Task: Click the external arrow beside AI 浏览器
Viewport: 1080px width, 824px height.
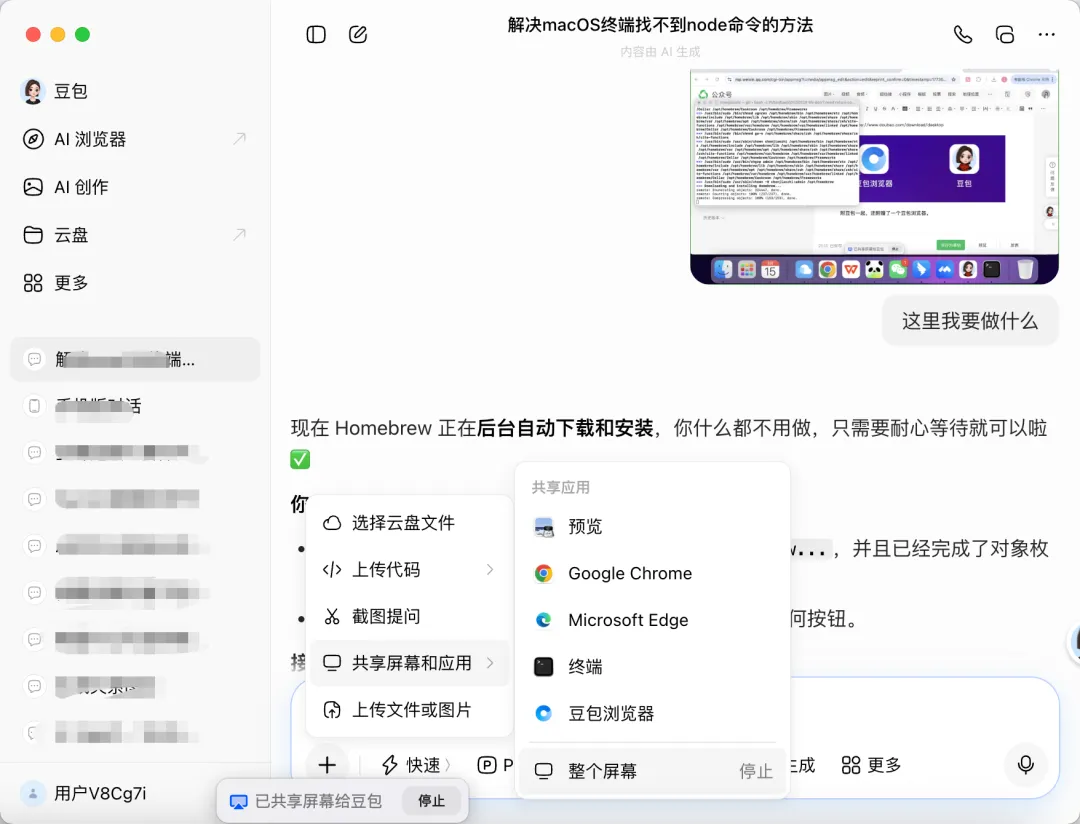Action: pyautogui.click(x=239, y=139)
